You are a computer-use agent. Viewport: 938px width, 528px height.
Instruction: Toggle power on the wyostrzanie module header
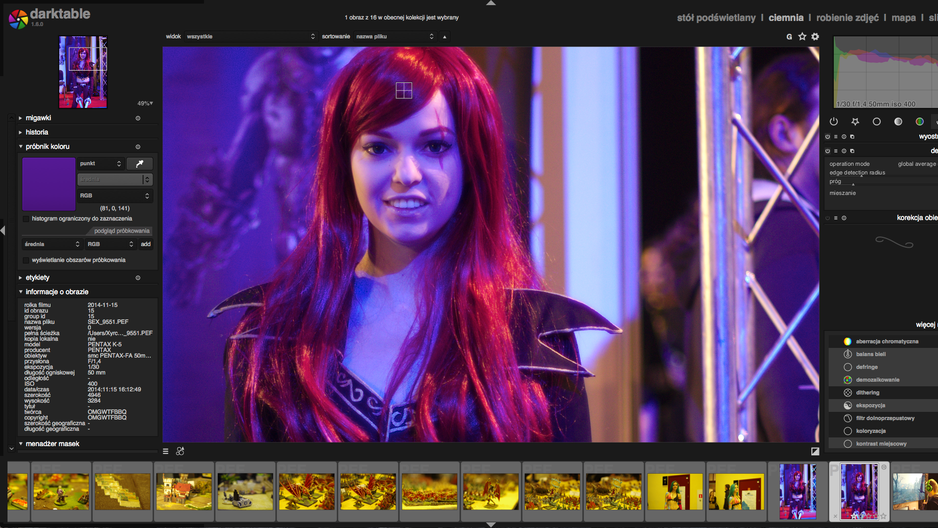tap(828, 137)
